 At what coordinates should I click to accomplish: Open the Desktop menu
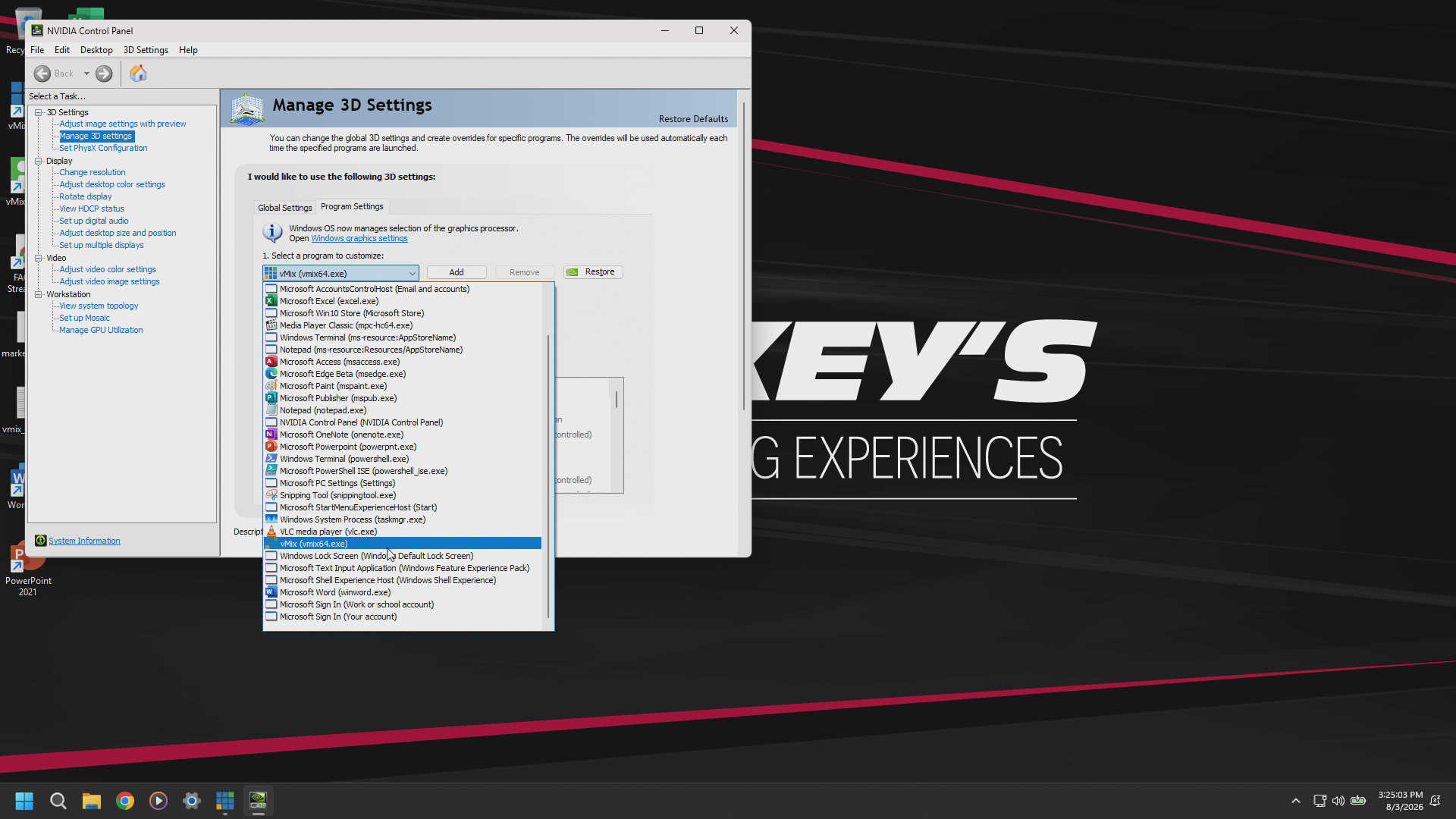(96, 50)
